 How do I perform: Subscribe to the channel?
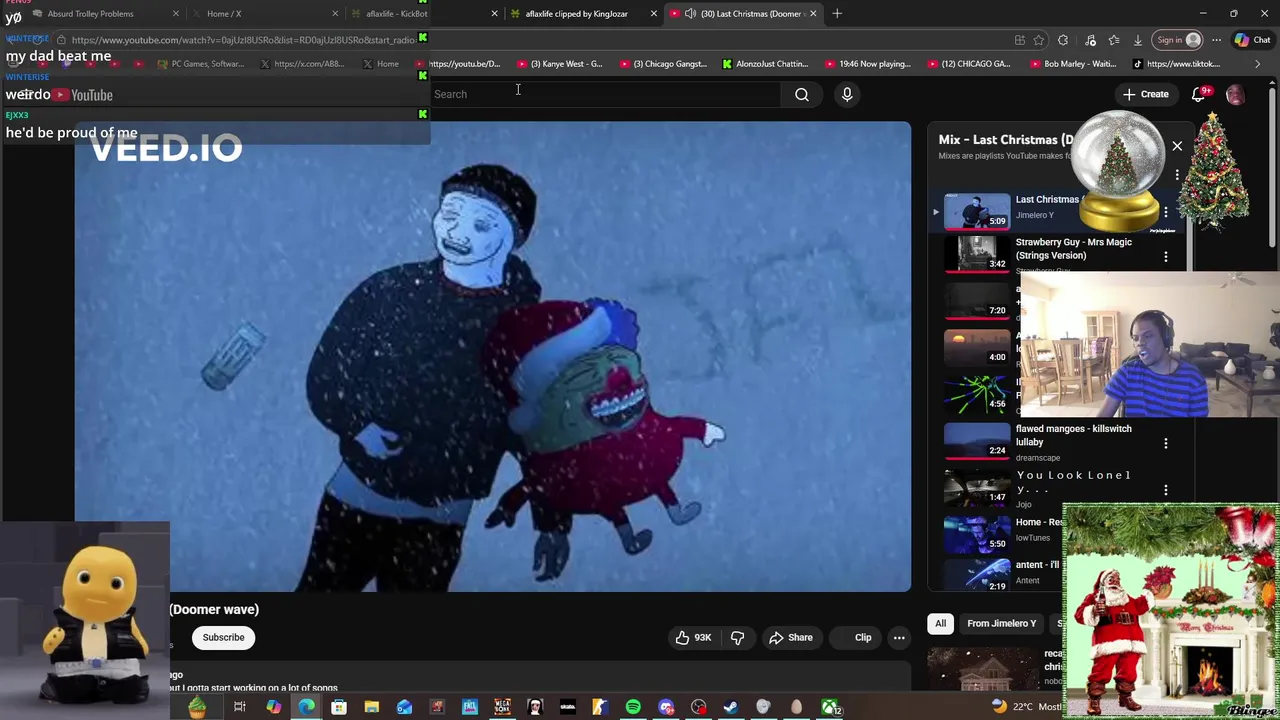[223, 637]
